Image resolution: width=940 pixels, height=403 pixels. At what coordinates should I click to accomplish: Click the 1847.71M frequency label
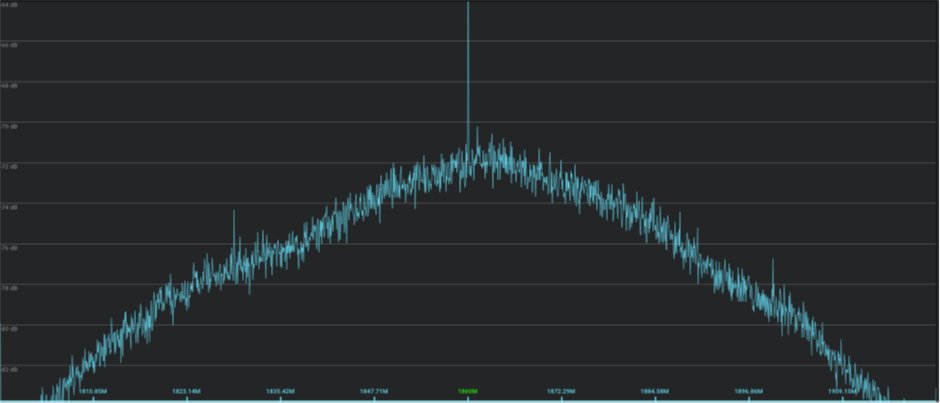(374, 392)
